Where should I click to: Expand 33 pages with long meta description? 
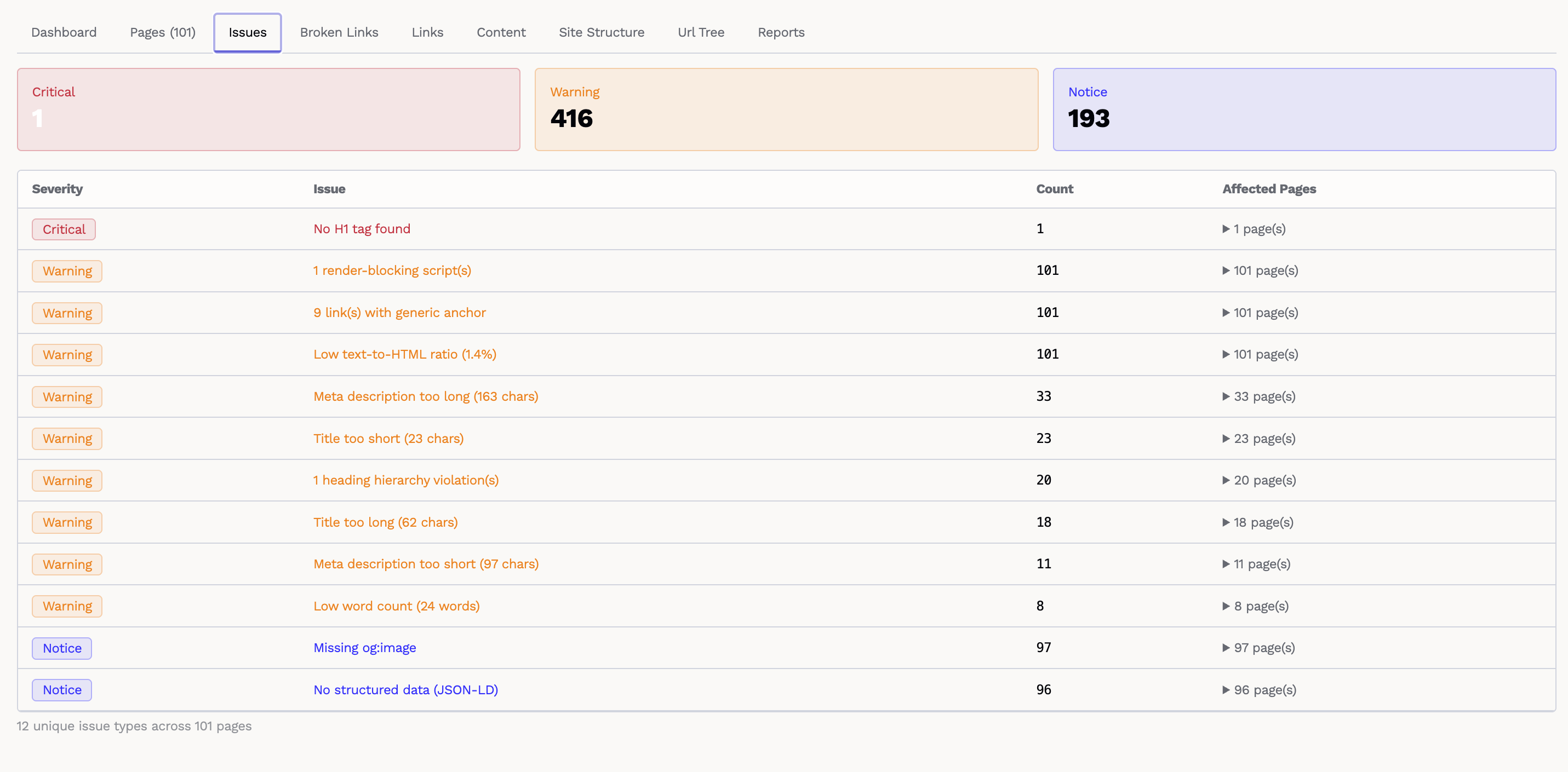point(1259,396)
